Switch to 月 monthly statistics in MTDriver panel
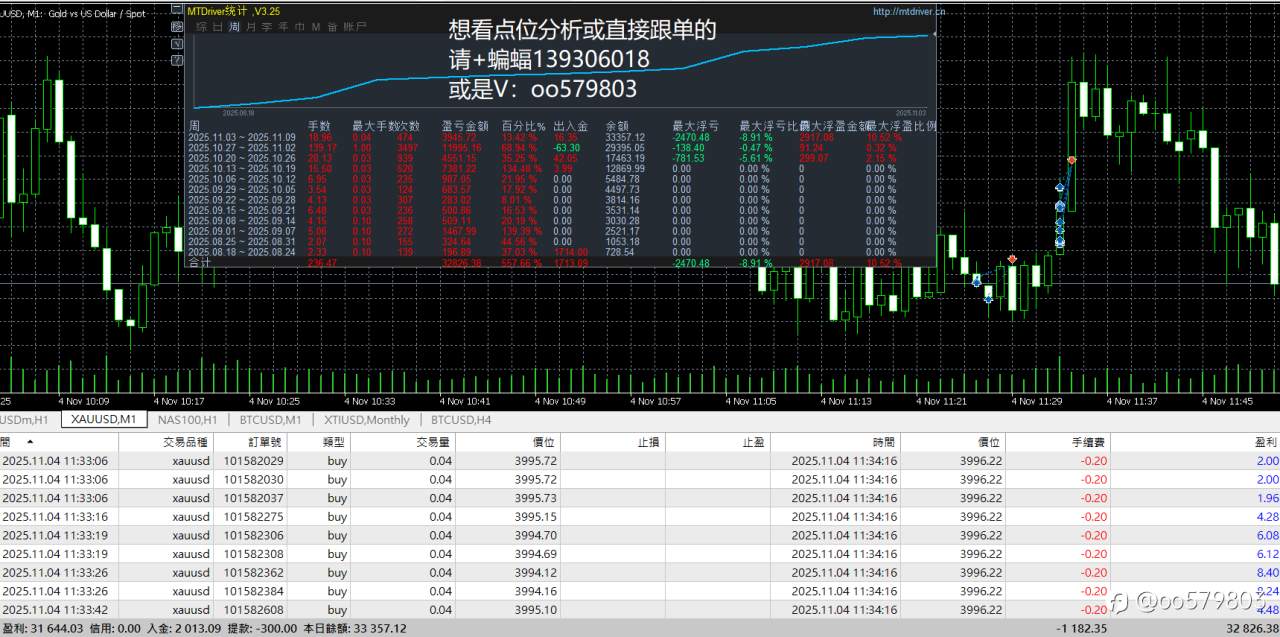This screenshot has width=1280, height=637. point(251,27)
